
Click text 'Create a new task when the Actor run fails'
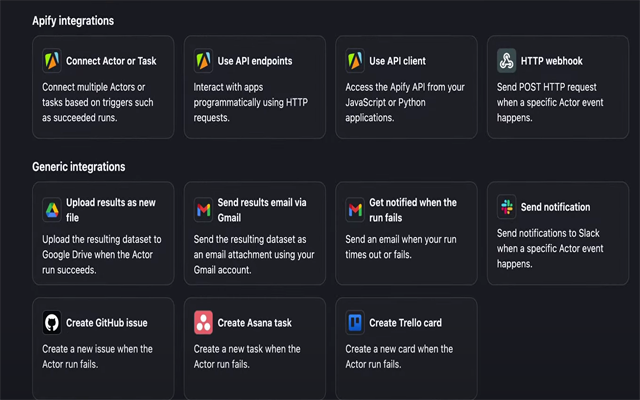247,356
